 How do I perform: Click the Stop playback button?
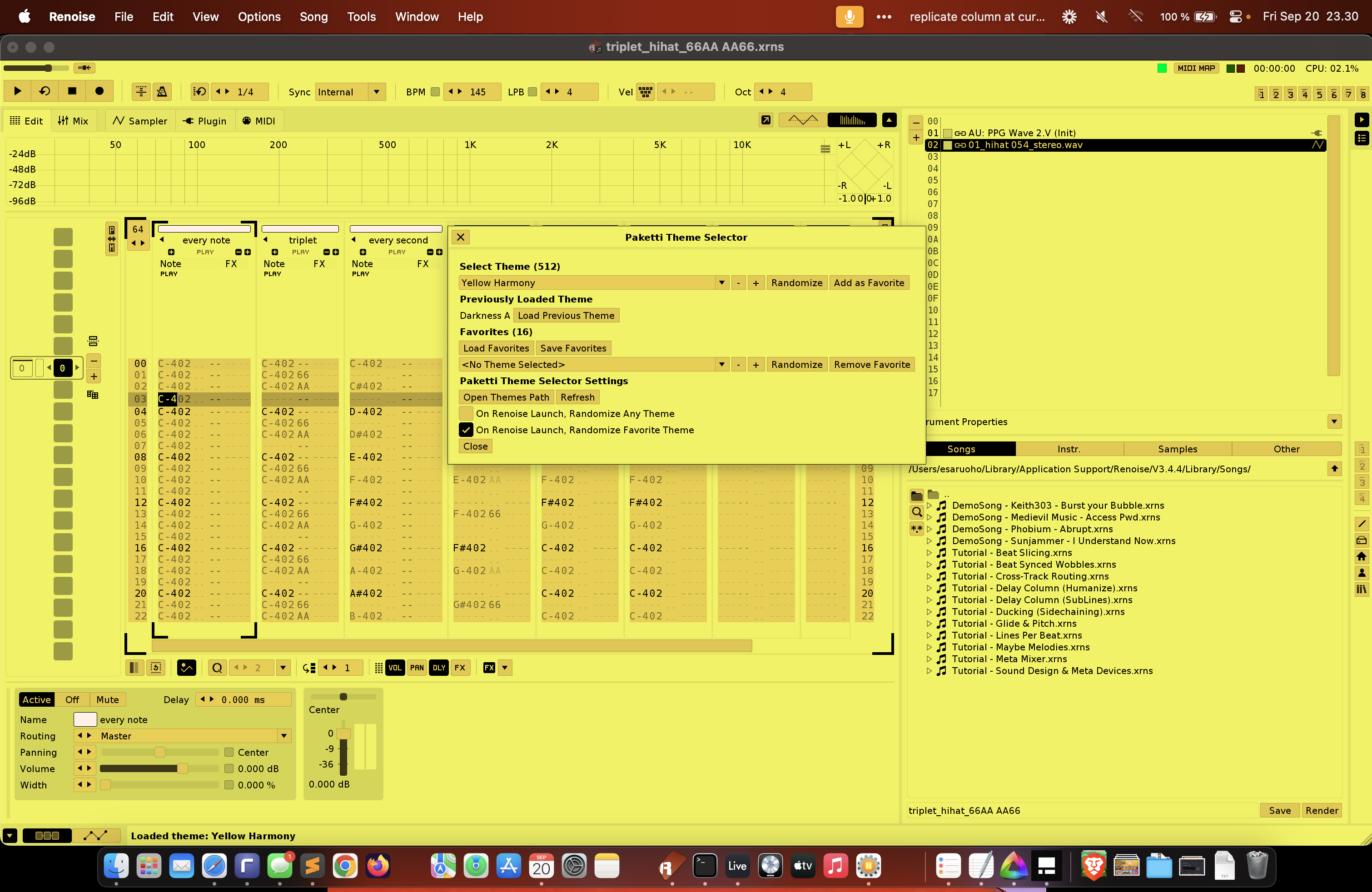point(72,91)
